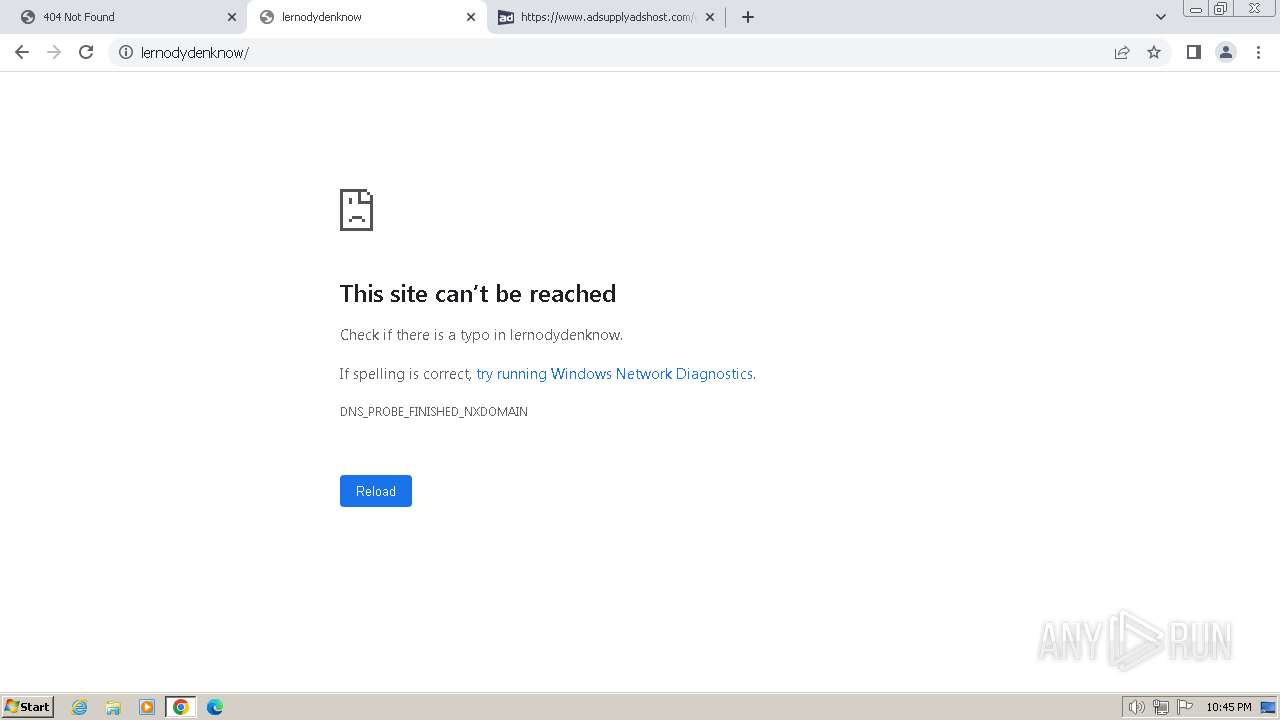Open the profile avatar menu
Screen dimensions: 1280x720
click(1226, 52)
